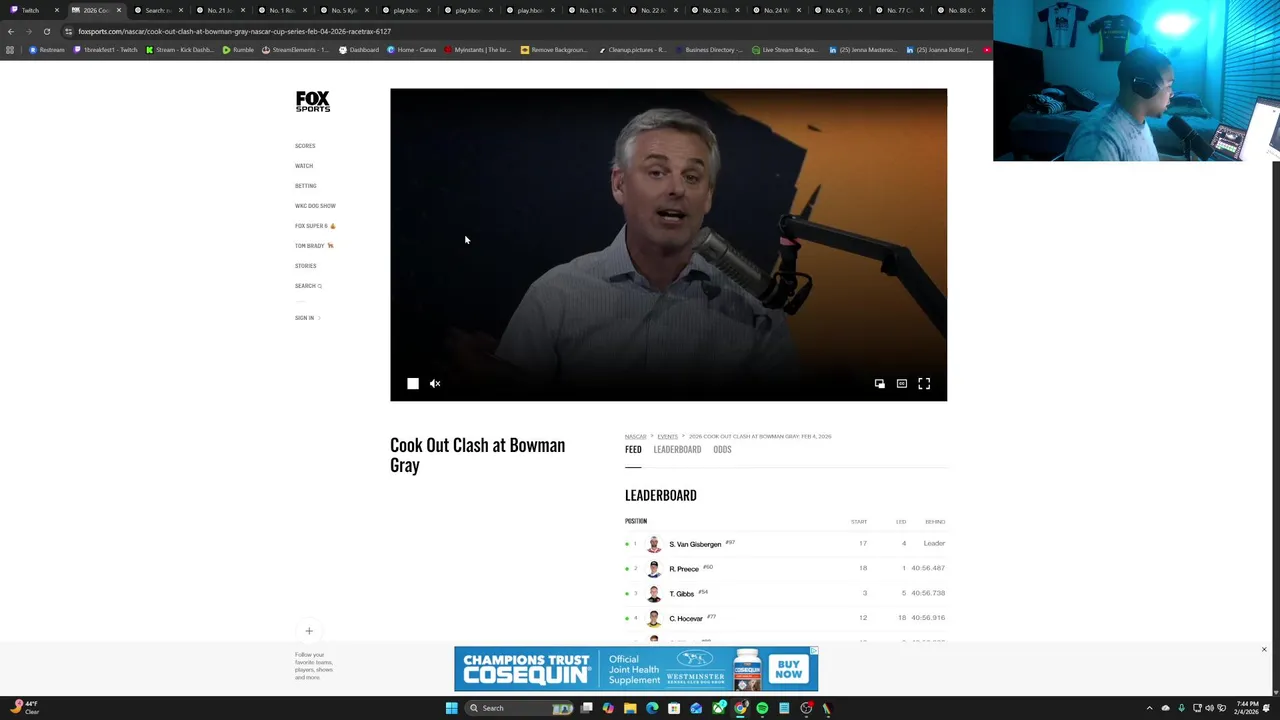Screen dimensions: 1280x720
Task: Open driver T. Gibbs row
Action: point(785,593)
